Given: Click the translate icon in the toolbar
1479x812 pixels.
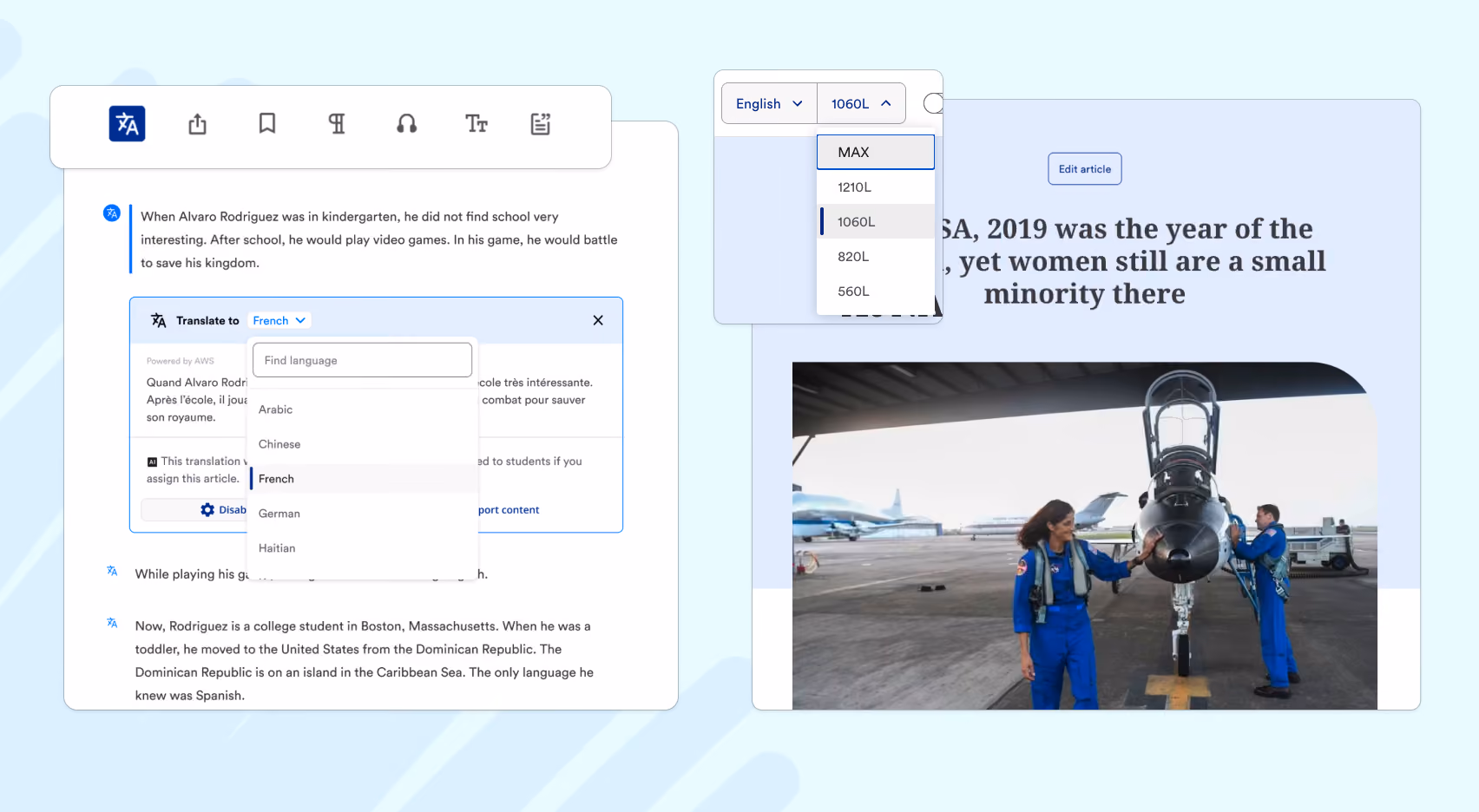Looking at the screenshot, I should coord(127,124).
